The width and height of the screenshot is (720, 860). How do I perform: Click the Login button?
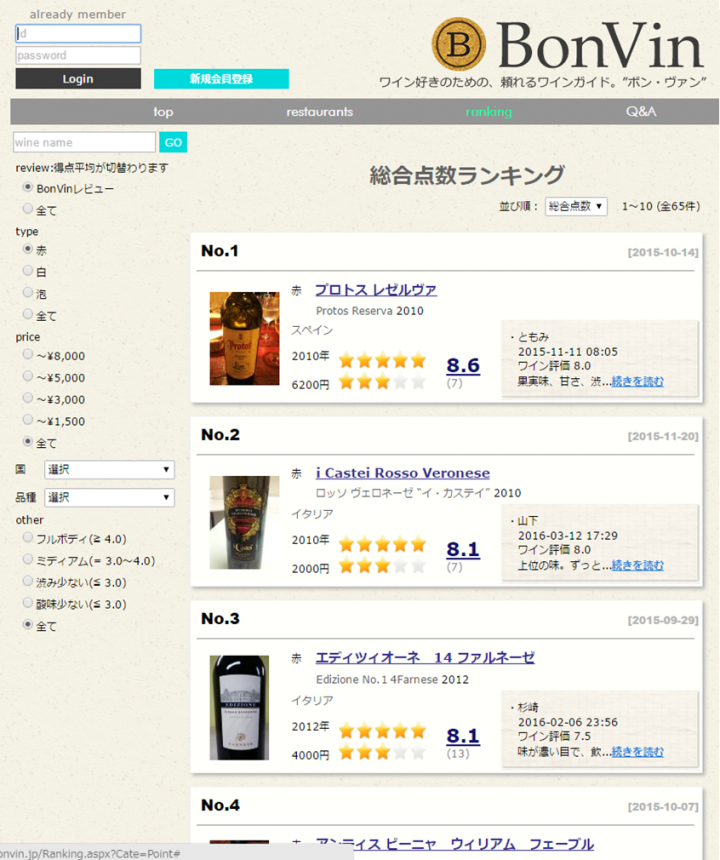[x=78, y=79]
